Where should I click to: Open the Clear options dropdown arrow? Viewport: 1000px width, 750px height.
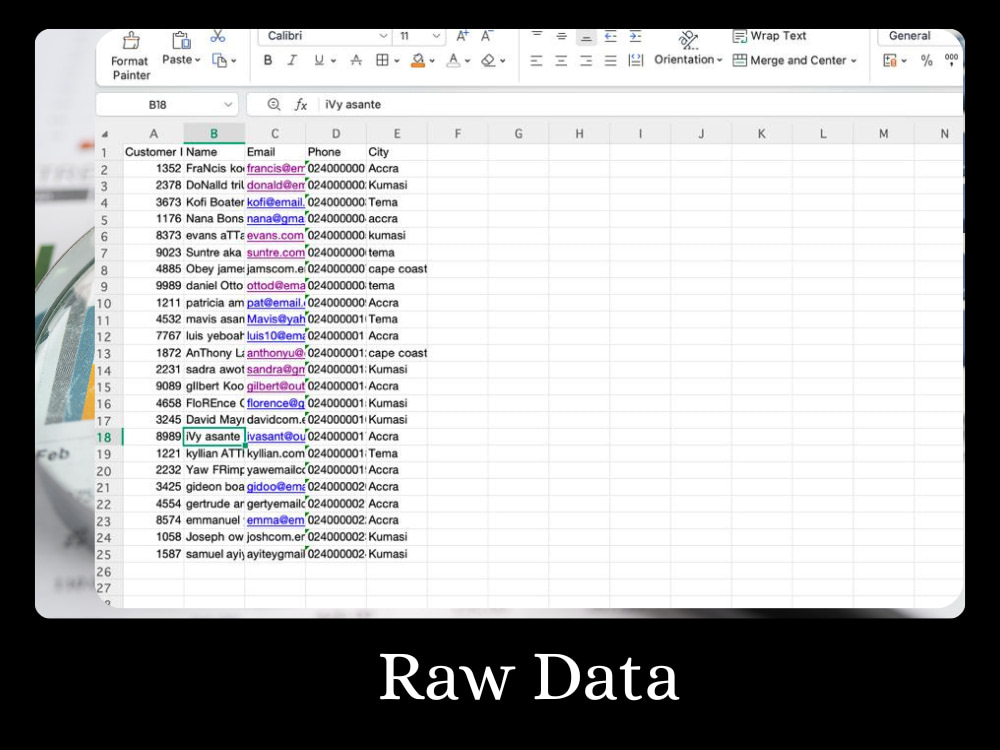pos(503,61)
